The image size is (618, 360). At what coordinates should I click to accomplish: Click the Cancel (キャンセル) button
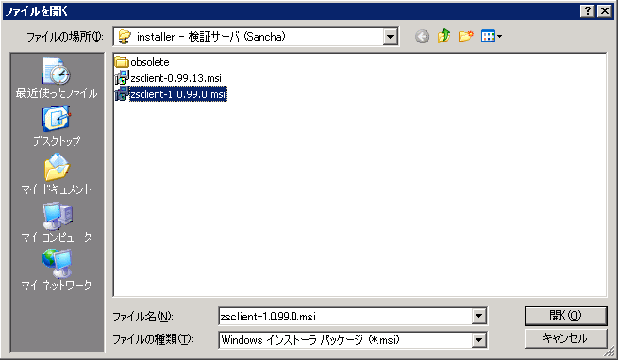coord(566,339)
